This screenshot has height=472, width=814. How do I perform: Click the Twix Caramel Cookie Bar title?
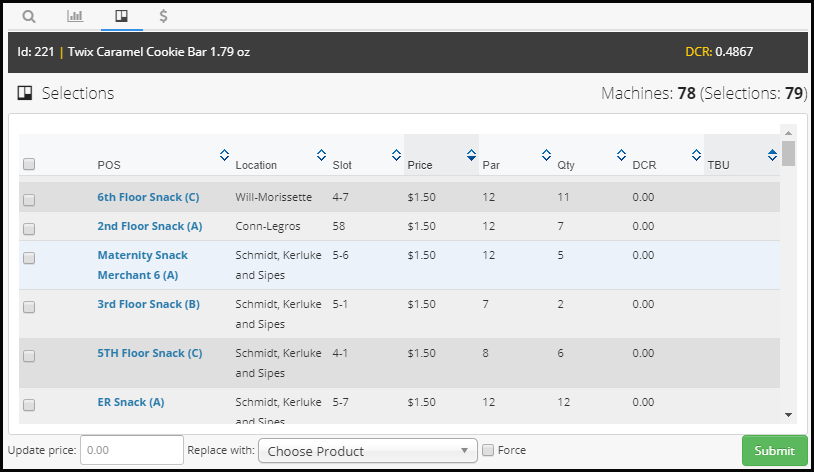click(x=159, y=51)
